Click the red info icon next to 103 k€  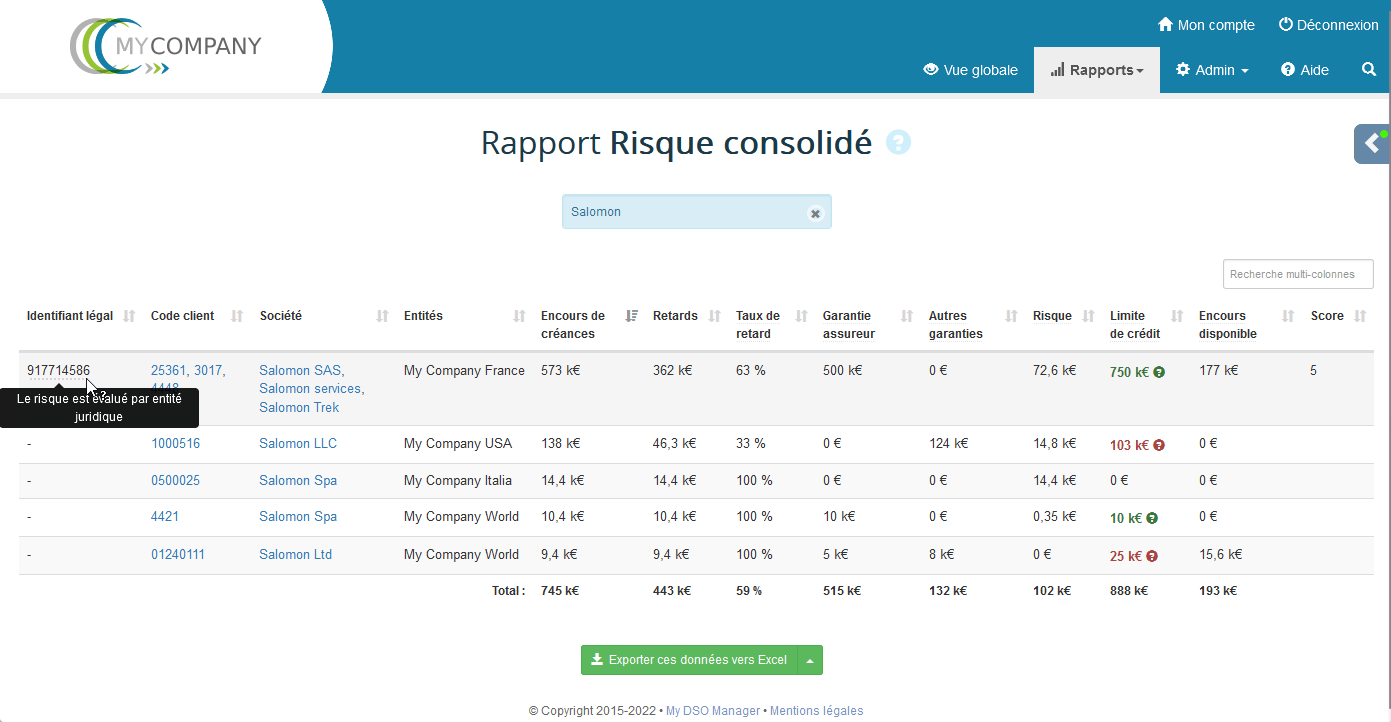pyautogui.click(x=1159, y=445)
